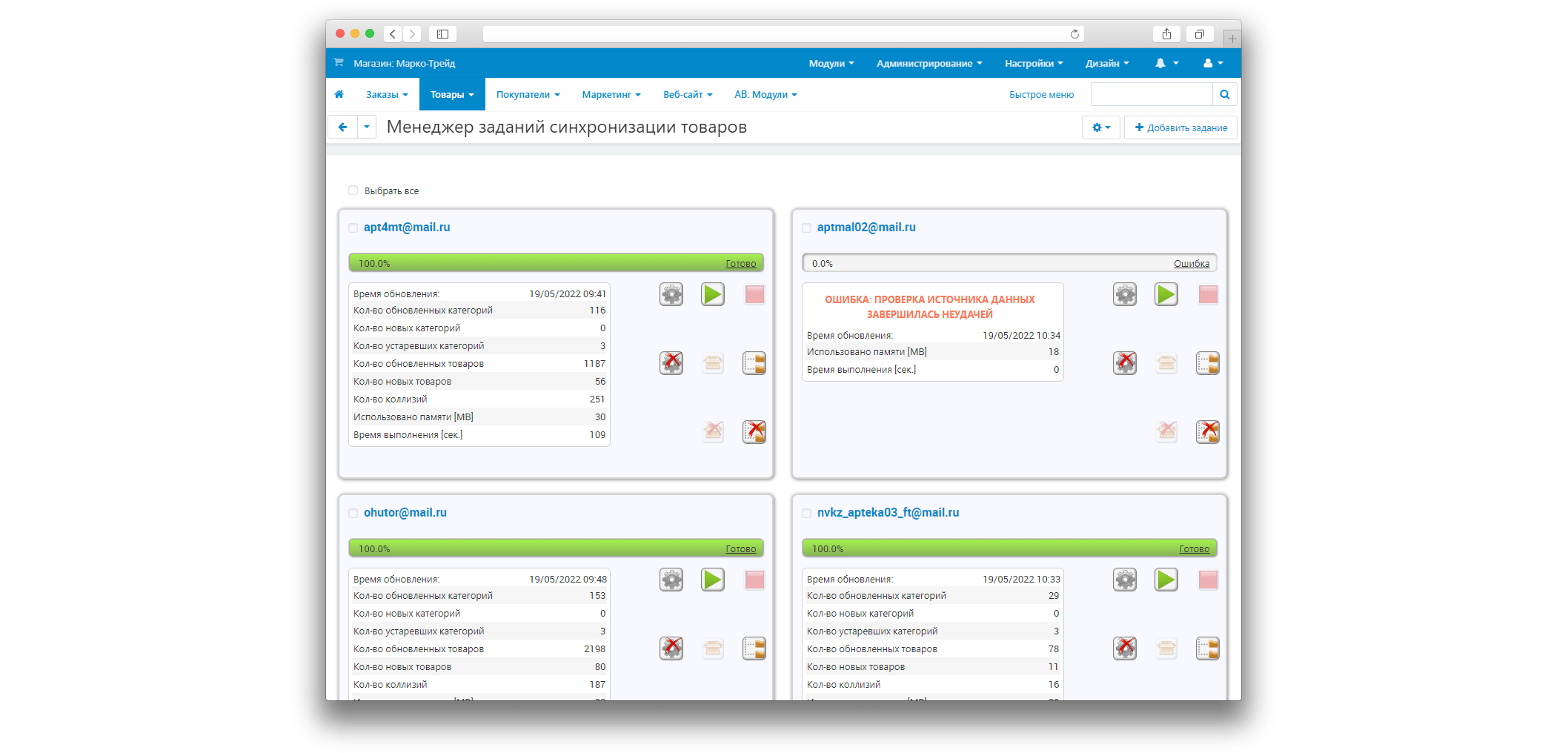The height and width of the screenshot is (753, 1568).
Task: Click faded box-delete icon in apt4mt@mail.ru card
Action: [x=713, y=431]
